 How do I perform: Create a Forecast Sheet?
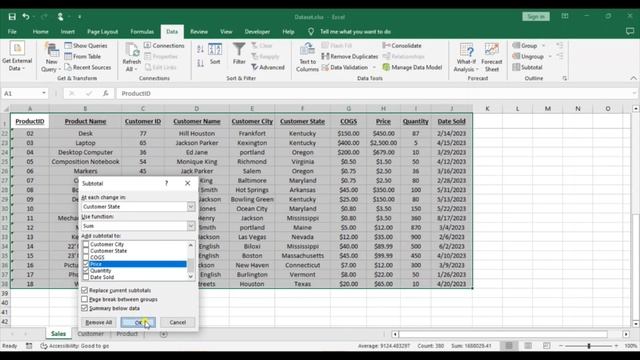492,58
